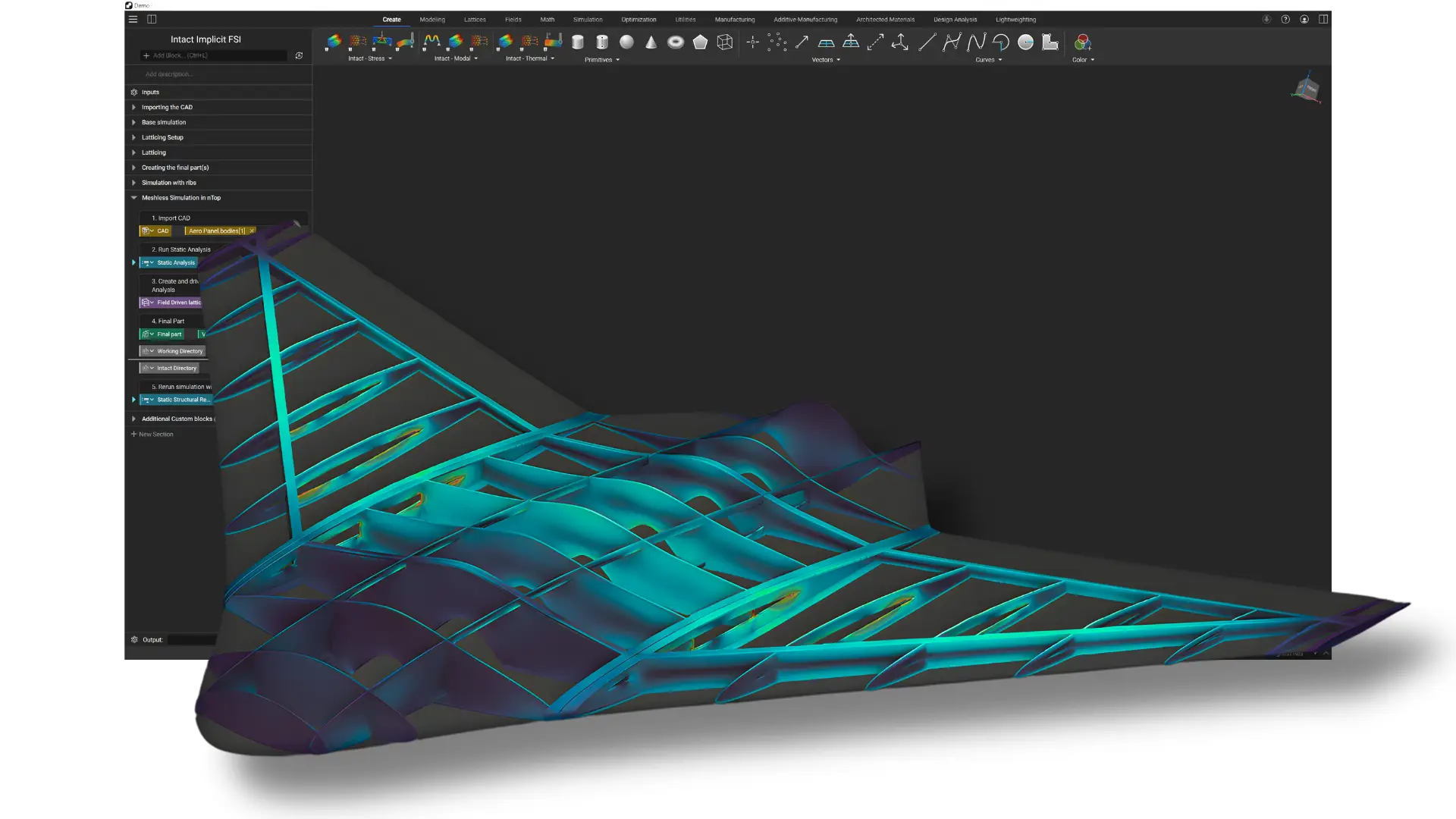1456x819 pixels.
Task: Open the Primitives dropdown arrow
Action: click(617, 60)
